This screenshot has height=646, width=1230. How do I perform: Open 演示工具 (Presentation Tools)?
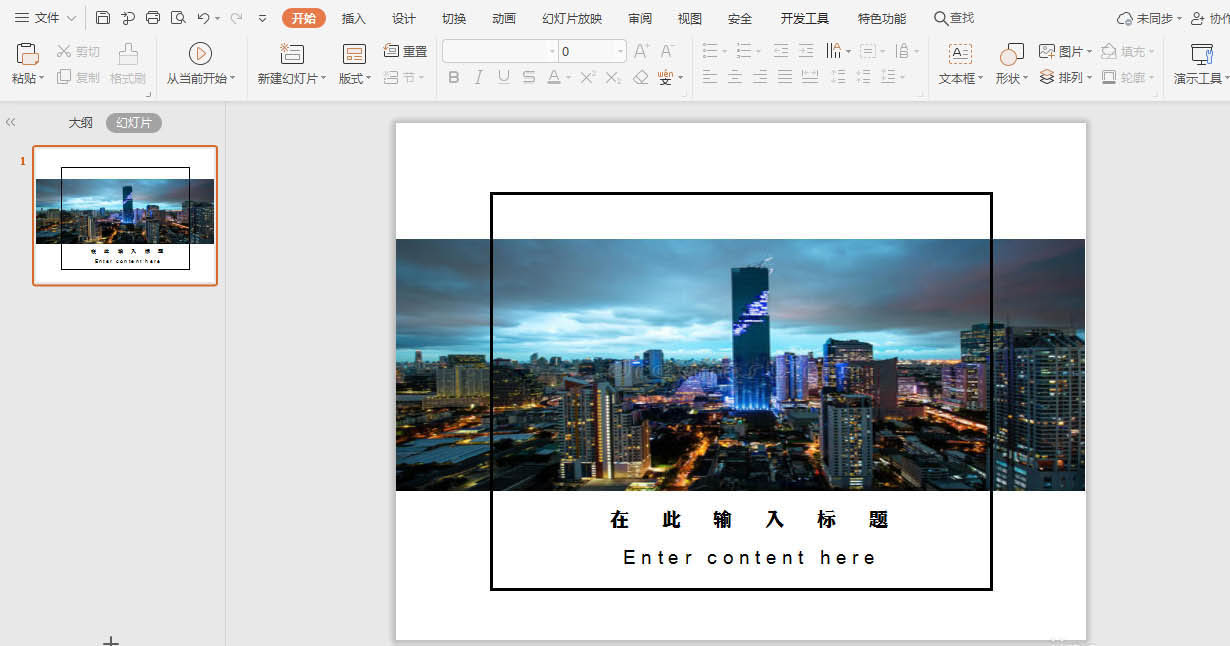(1199, 62)
